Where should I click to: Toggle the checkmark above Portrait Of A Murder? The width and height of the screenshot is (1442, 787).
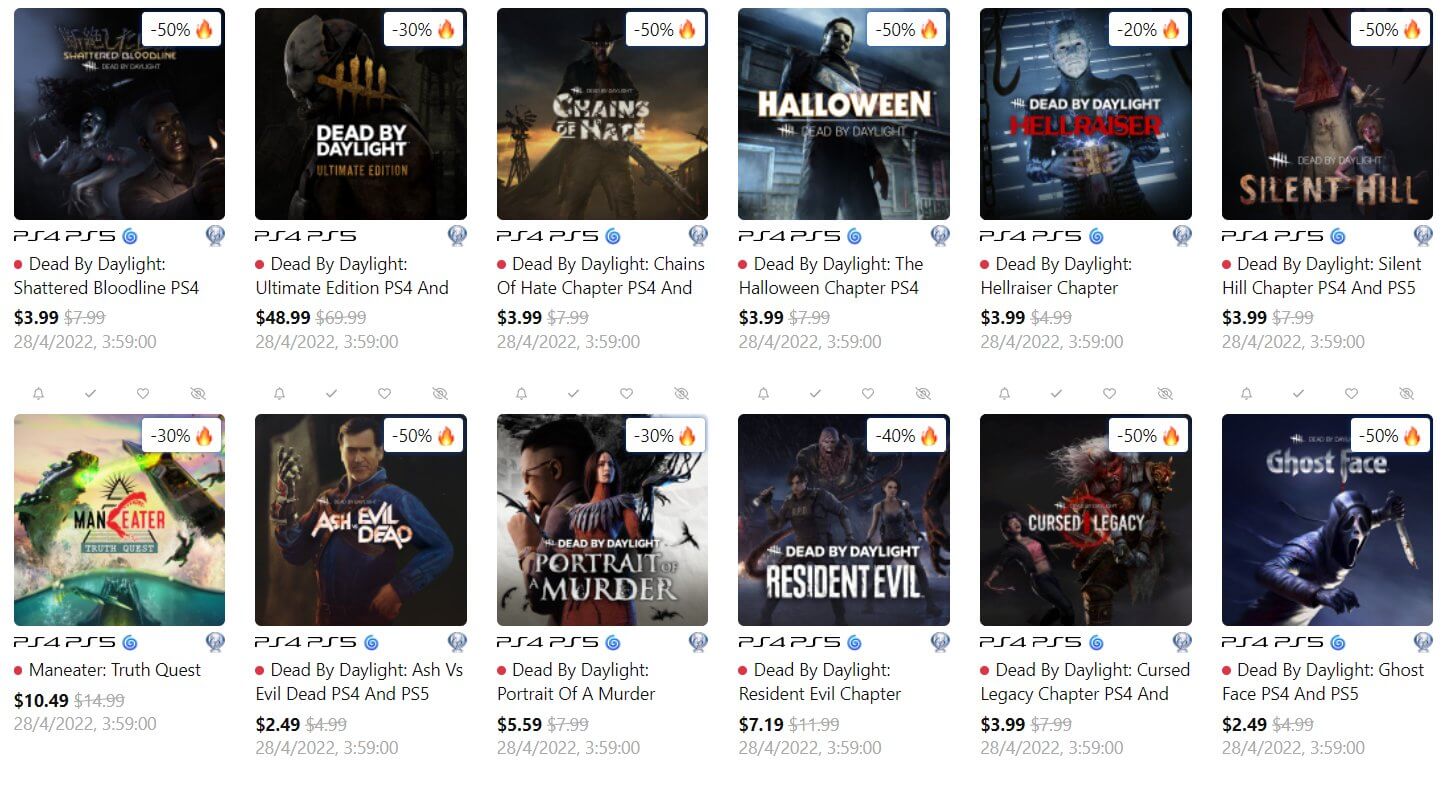tap(573, 394)
